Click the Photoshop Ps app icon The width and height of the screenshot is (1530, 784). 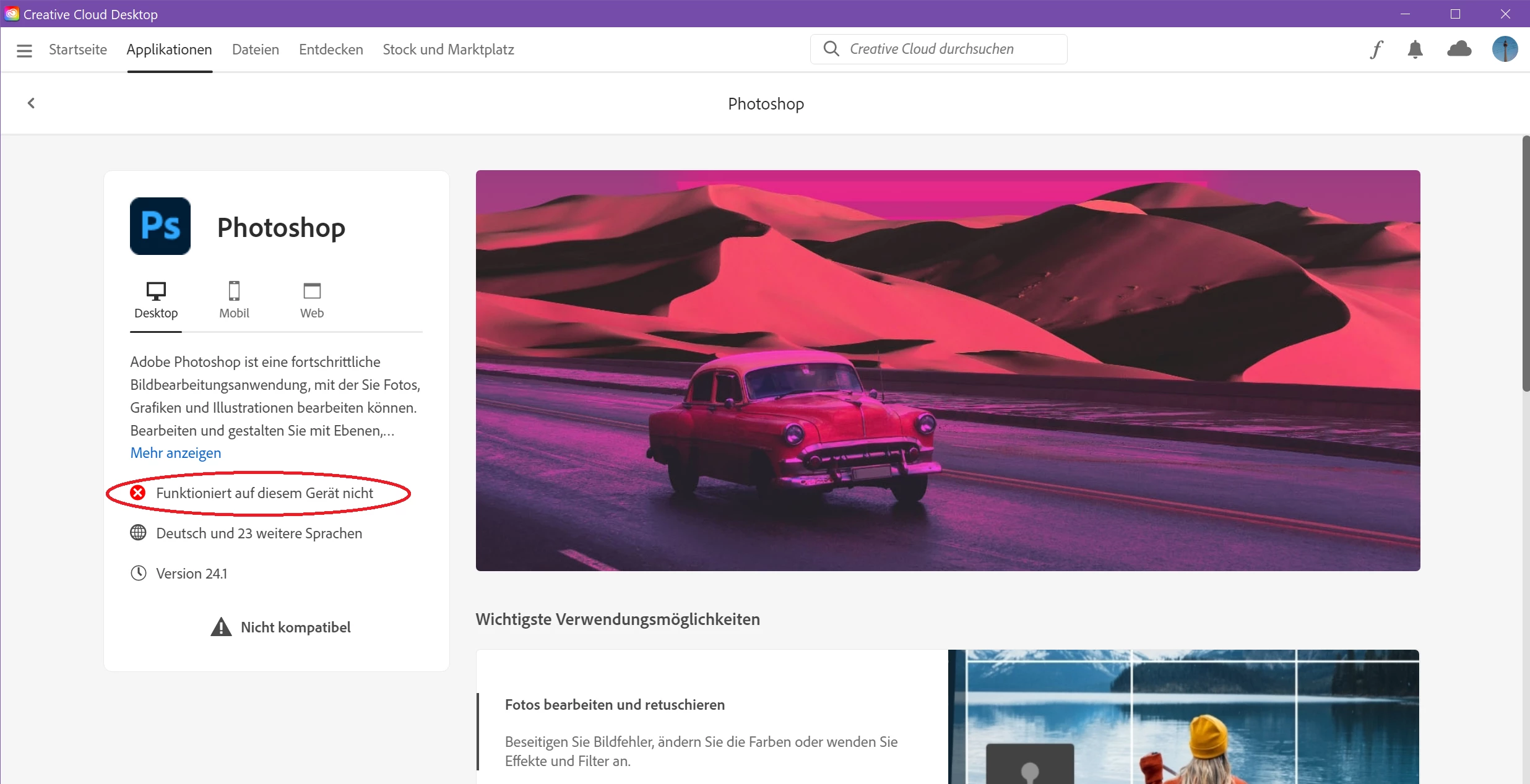click(x=160, y=226)
